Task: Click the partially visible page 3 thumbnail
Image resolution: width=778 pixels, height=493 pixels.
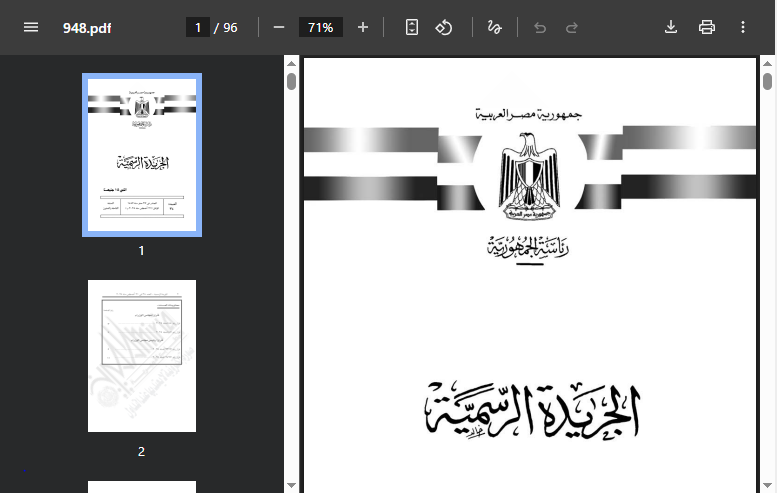Action: pos(142,487)
